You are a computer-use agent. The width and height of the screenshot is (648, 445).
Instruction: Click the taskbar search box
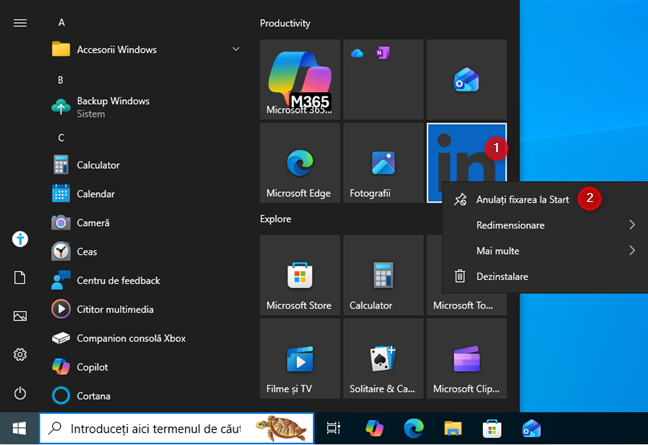[177, 428]
